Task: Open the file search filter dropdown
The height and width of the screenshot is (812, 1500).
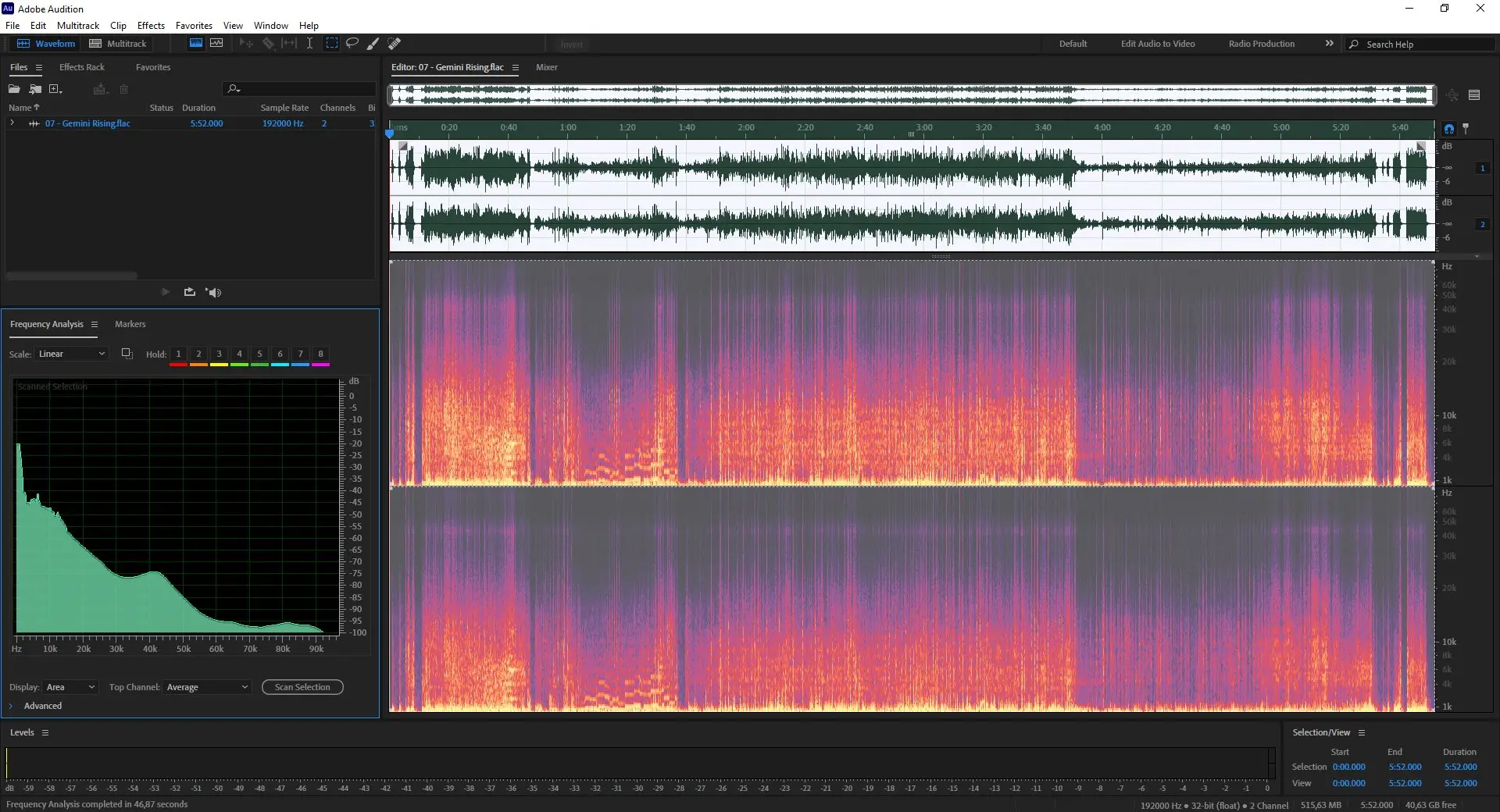Action: coord(234,89)
